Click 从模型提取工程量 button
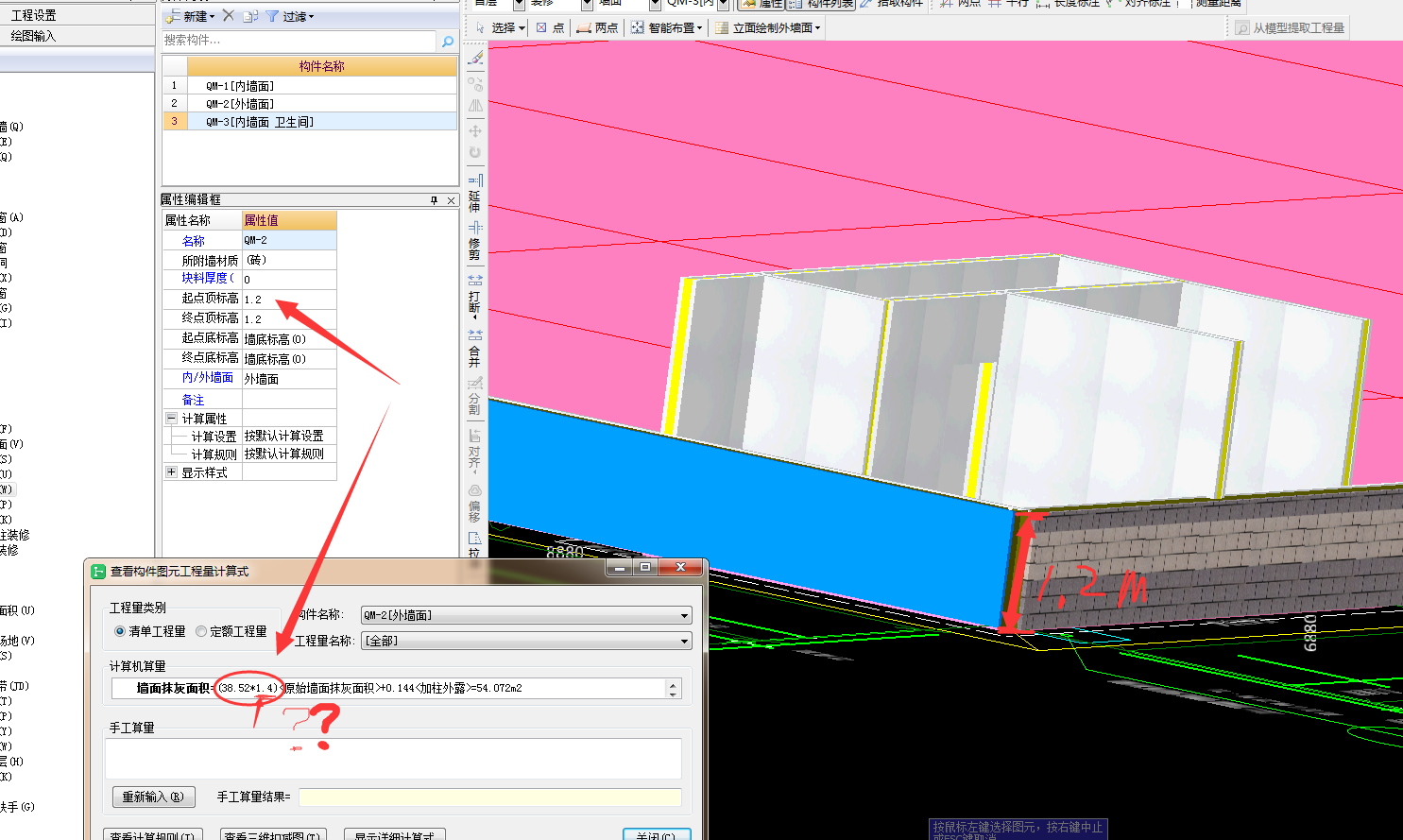This screenshot has width=1403, height=840. click(1291, 28)
